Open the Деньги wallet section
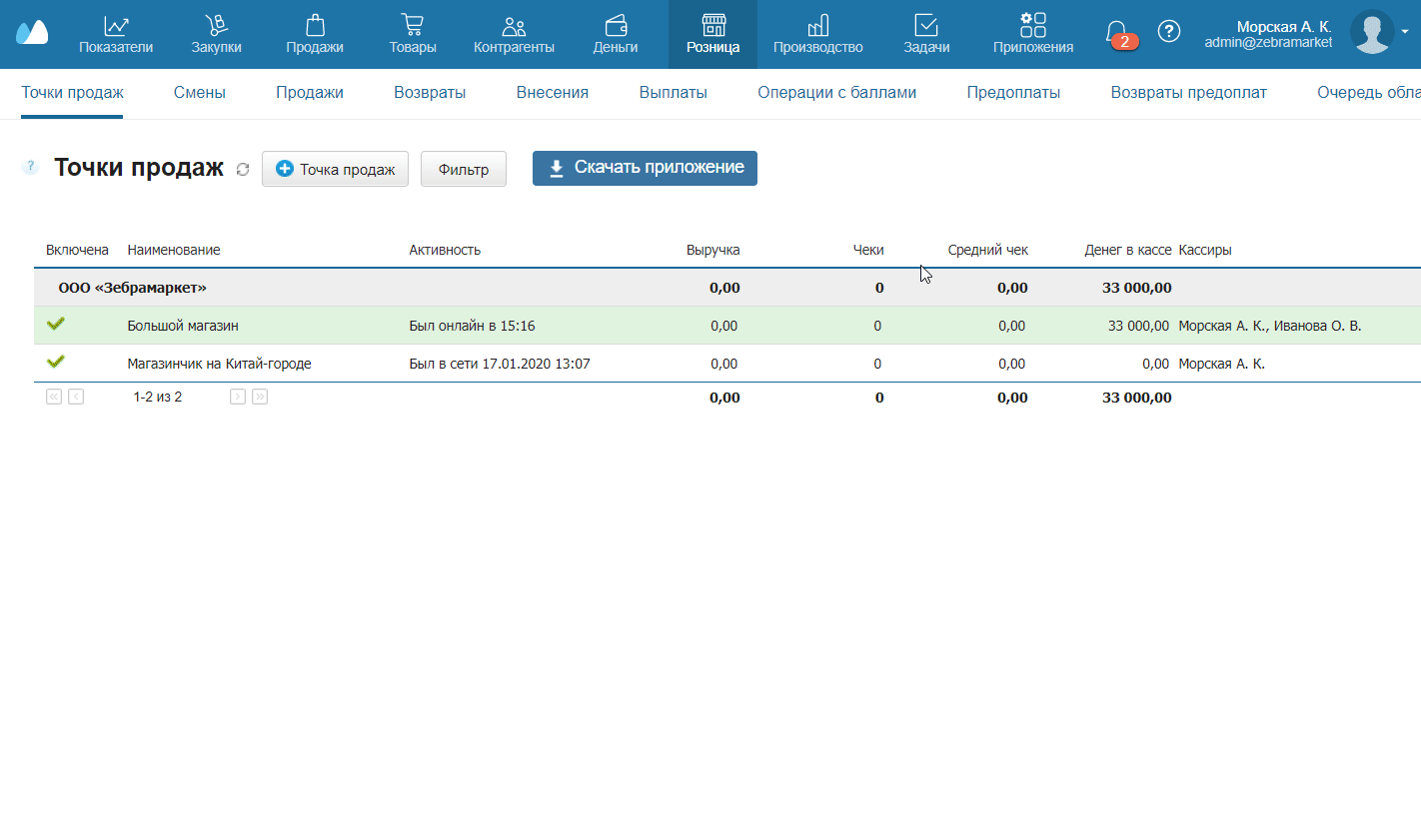Screen dimensions: 1421x840 616,34
